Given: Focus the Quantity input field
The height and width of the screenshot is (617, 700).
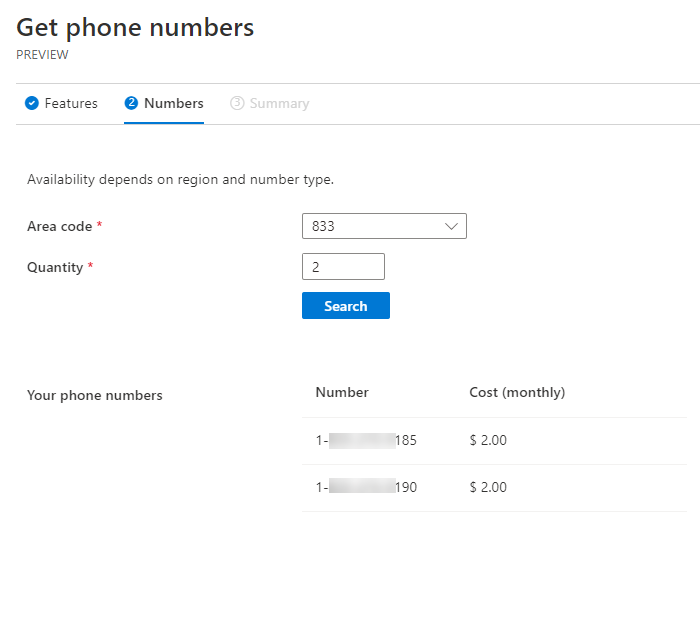Looking at the screenshot, I should tap(343, 267).
